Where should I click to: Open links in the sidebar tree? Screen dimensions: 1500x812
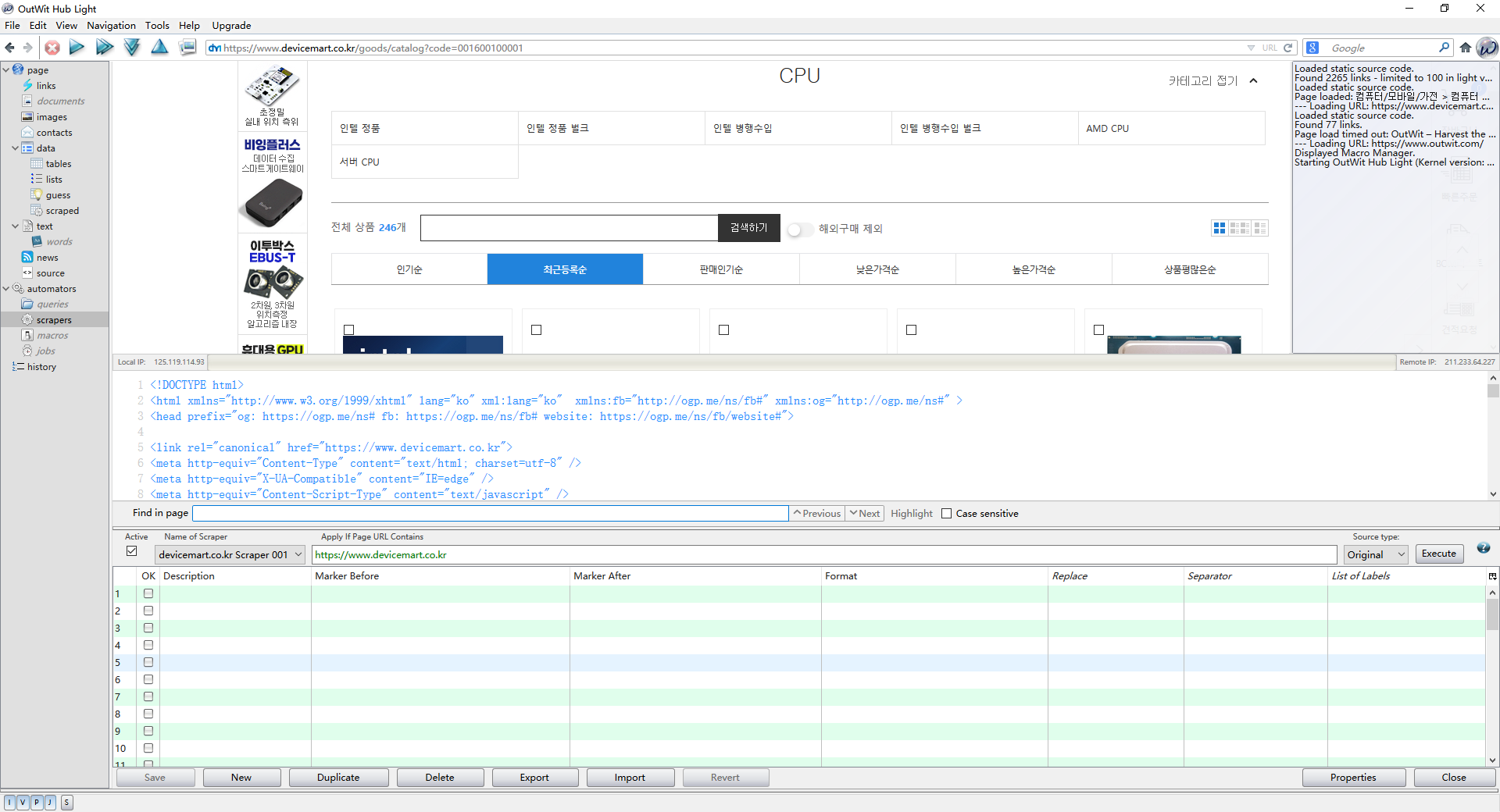(46, 86)
